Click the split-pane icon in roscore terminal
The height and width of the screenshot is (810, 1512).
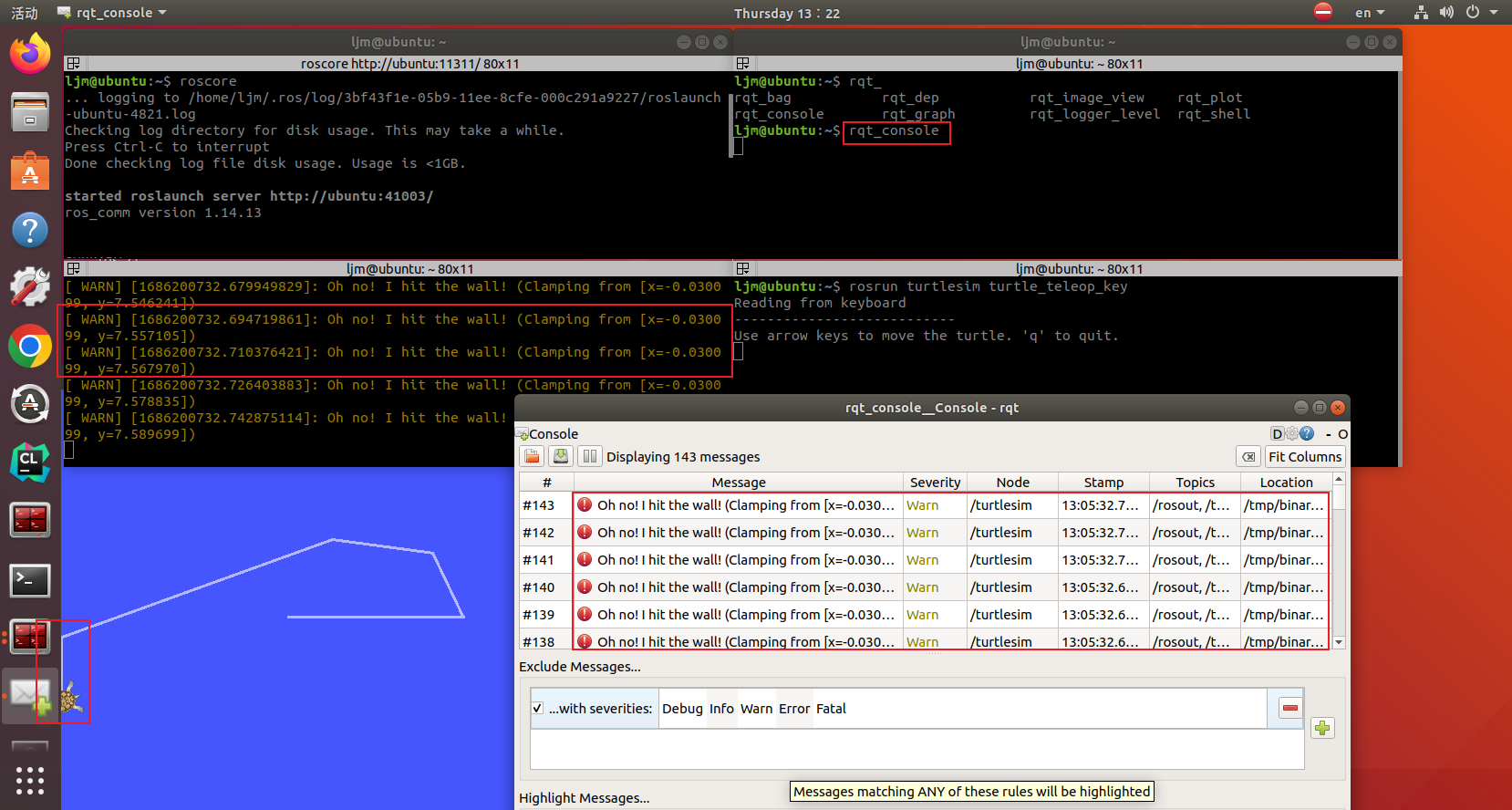74,63
